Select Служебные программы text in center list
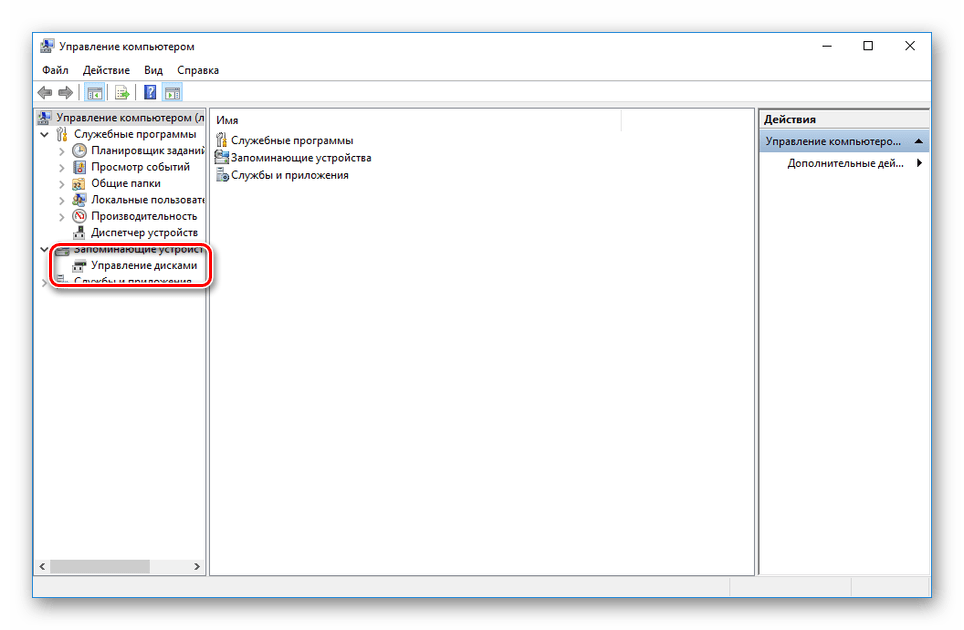 292,141
